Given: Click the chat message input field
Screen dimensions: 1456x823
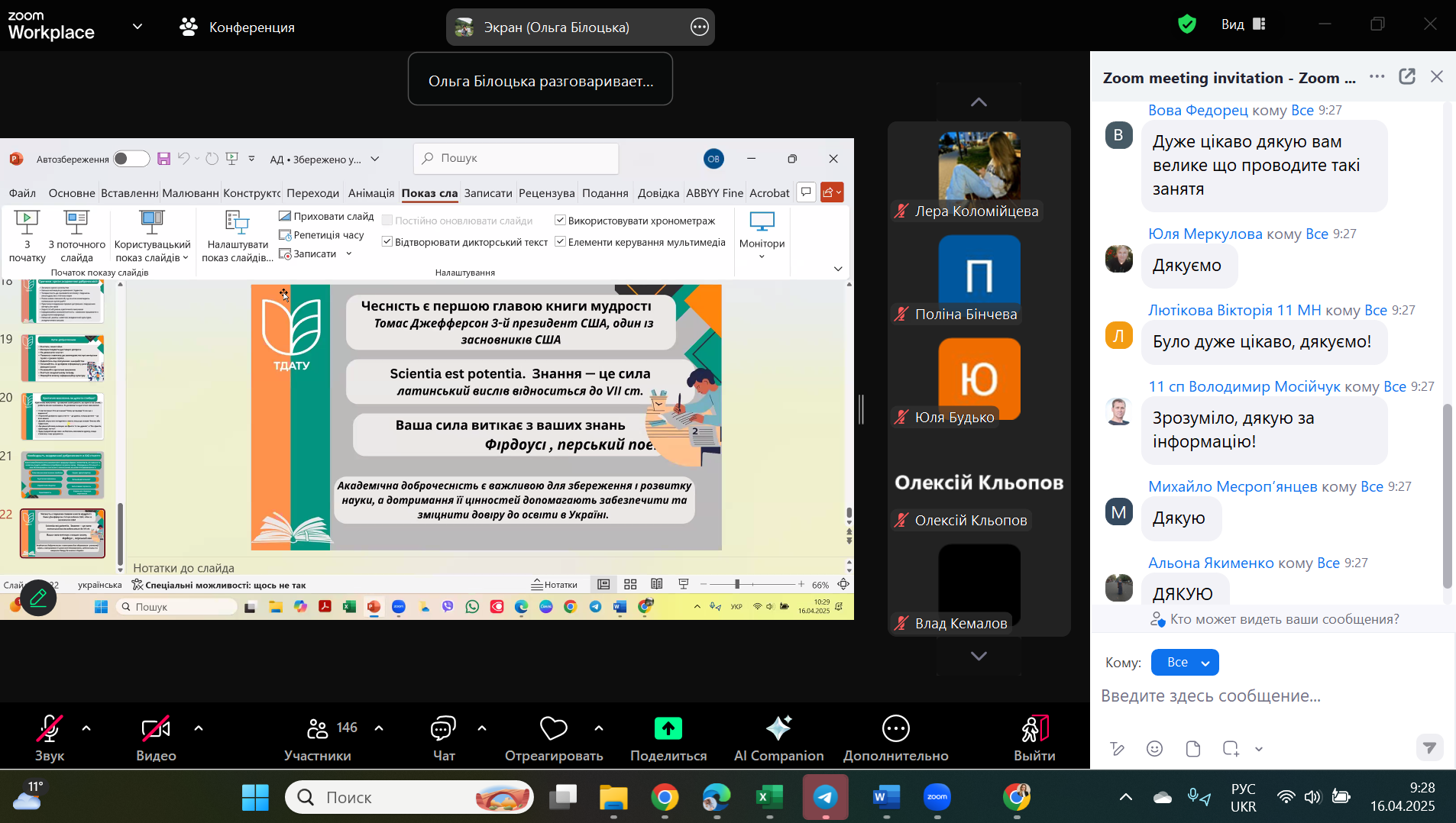Looking at the screenshot, I should coord(1253,696).
